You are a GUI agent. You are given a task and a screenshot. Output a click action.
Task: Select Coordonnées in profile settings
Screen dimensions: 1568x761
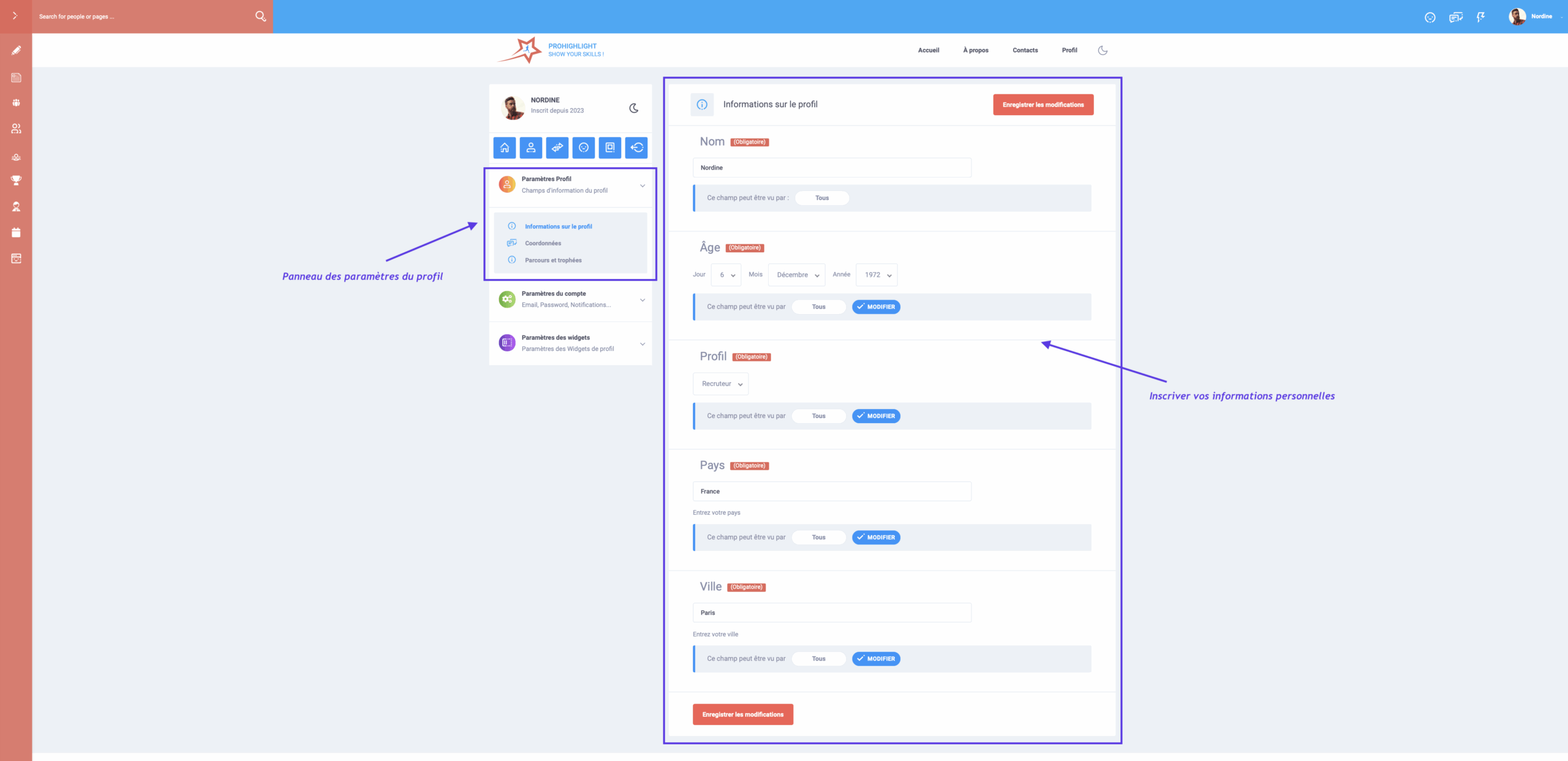click(x=543, y=243)
